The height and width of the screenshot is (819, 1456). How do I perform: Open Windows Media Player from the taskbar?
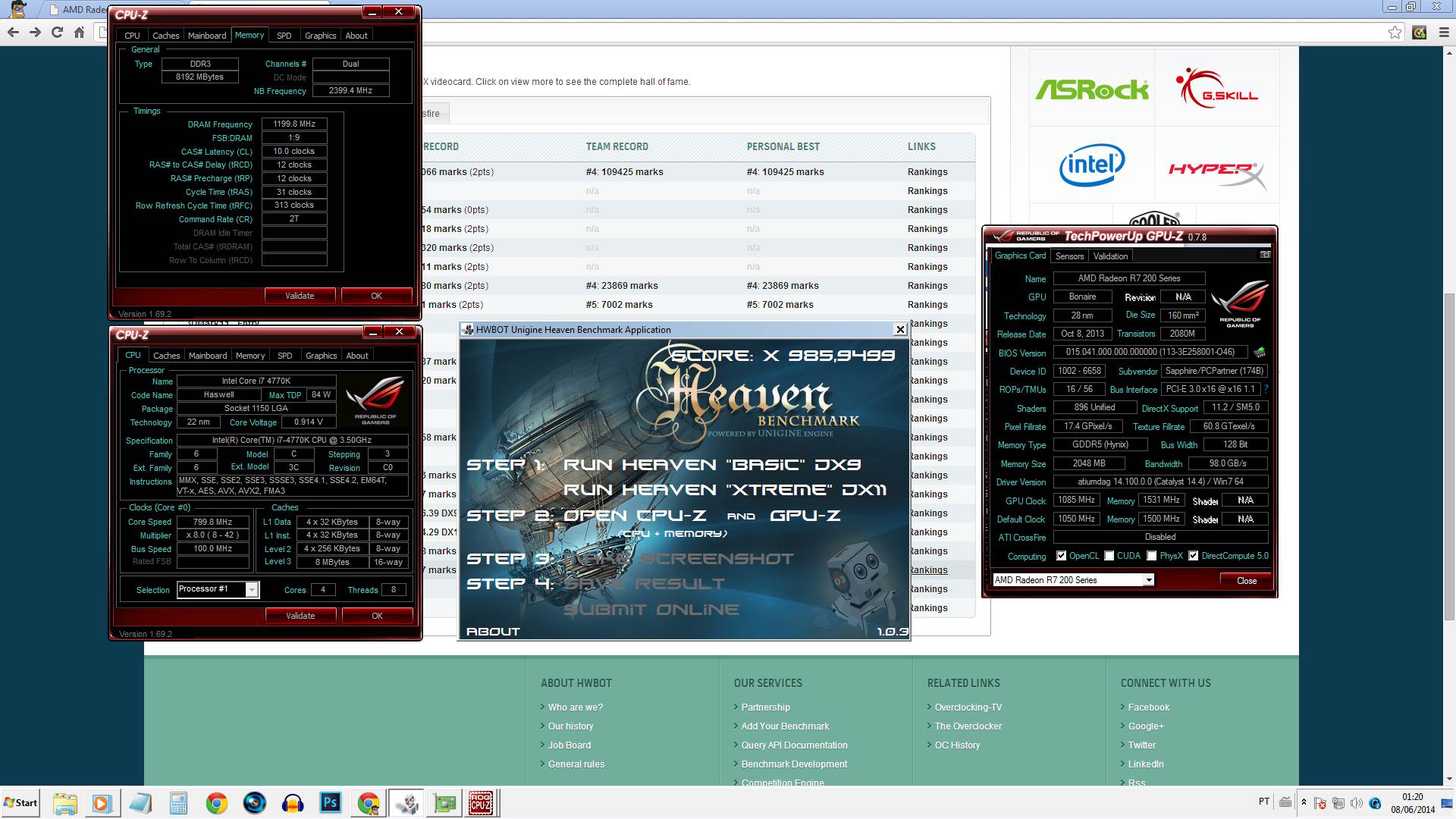pyautogui.click(x=102, y=803)
